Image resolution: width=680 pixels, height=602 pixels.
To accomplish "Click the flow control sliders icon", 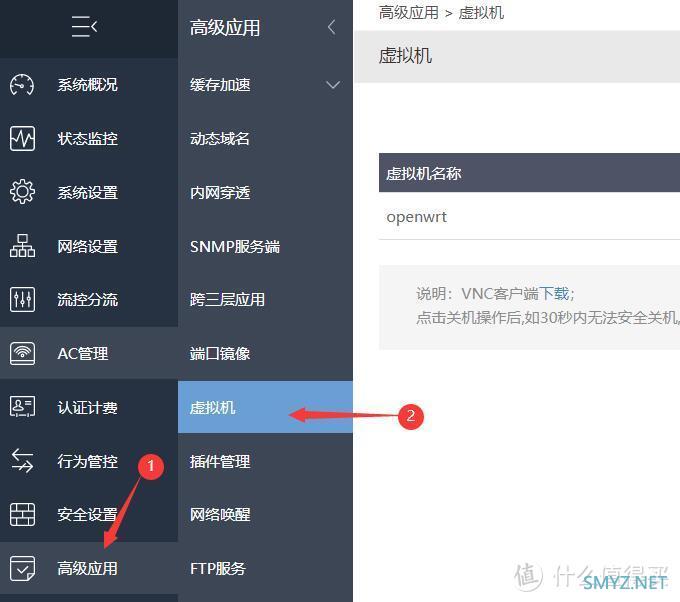I will pos(22,299).
